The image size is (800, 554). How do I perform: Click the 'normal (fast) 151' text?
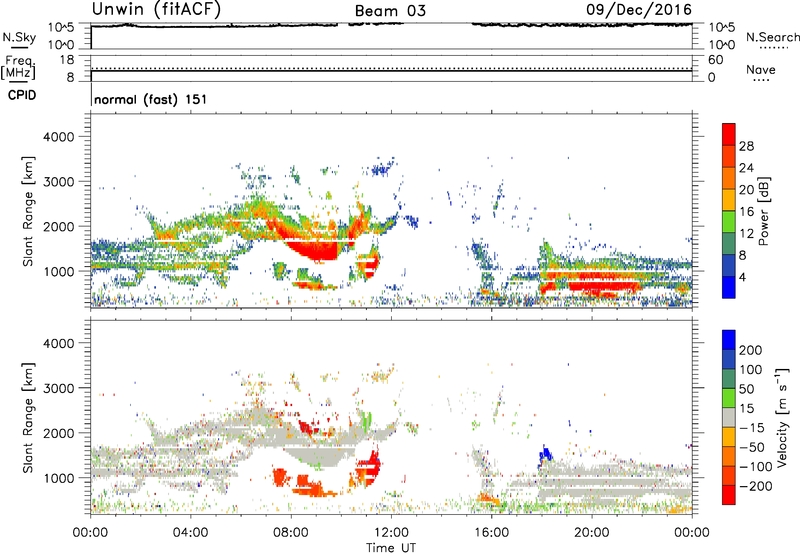coord(151,99)
